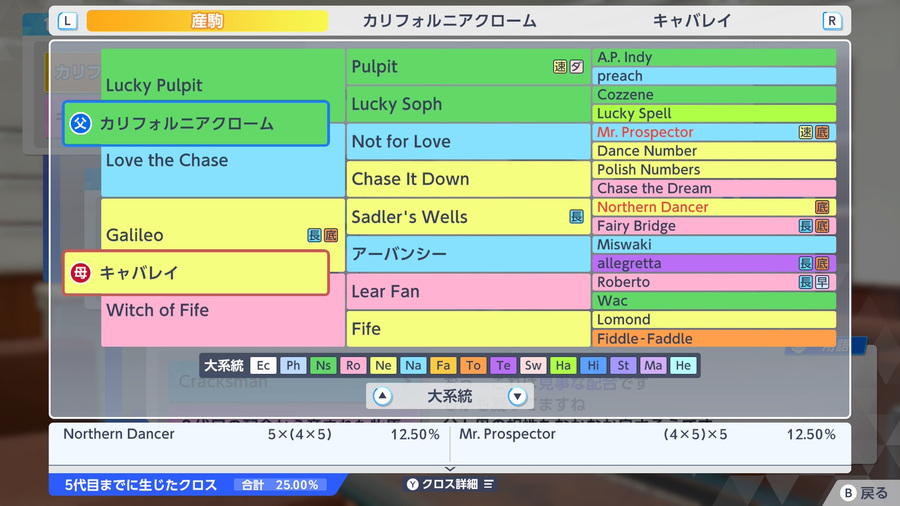Screen dimensions: 900x506
Task: Select the Pulpit pedigree cell
Action: [x=468, y=67]
